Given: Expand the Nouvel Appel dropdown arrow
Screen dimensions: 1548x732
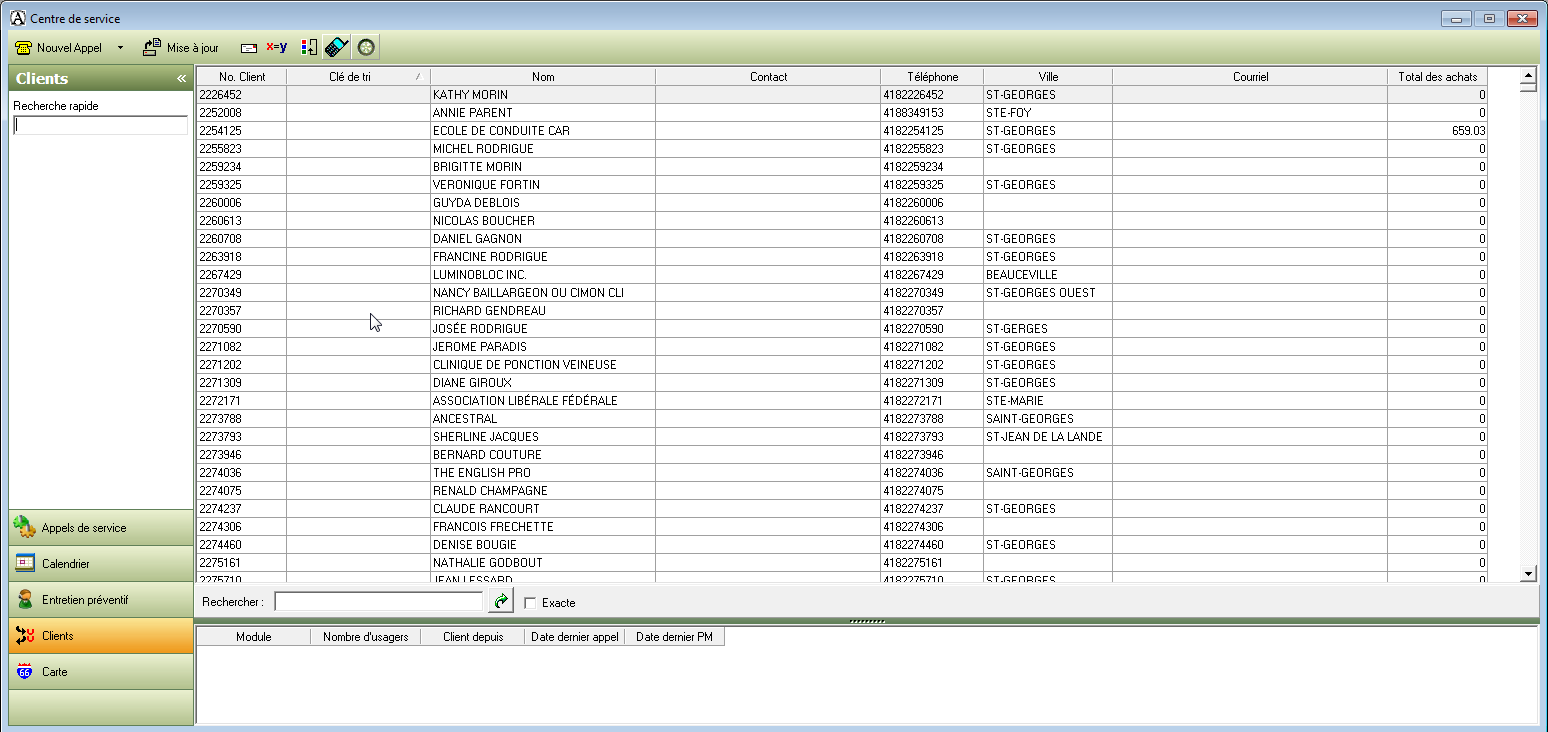Looking at the screenshot, I should 120,47.
